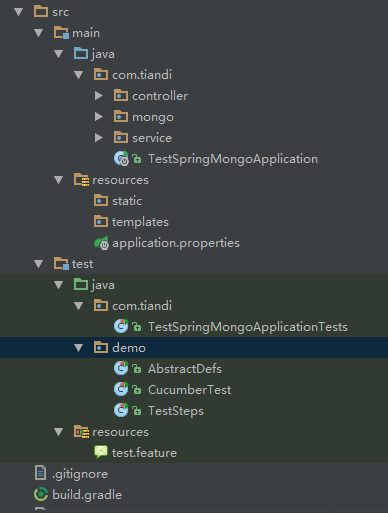Expand the mongo package
Screen dimensions: 388x513
click(x=98, y=117)
